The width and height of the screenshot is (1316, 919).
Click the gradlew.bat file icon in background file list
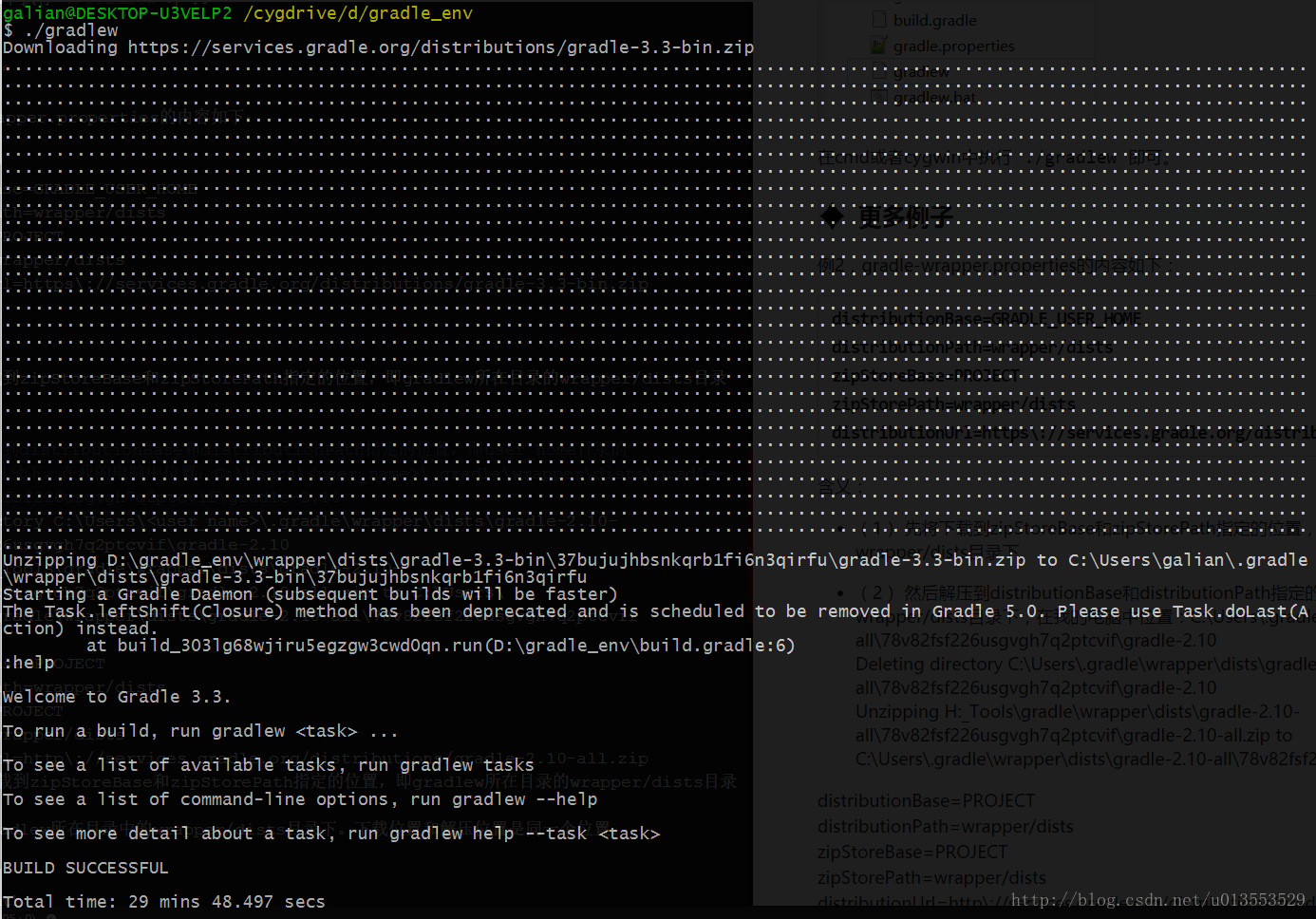[x=879, y=97]
